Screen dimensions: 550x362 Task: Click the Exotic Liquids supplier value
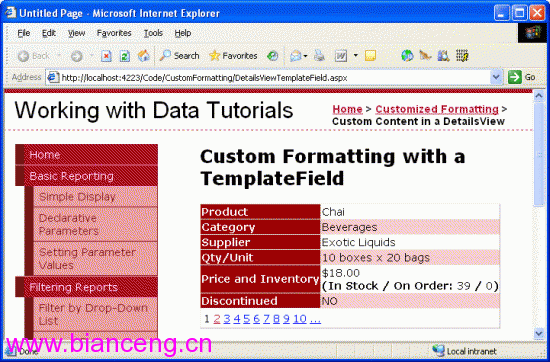click(358, 242)
